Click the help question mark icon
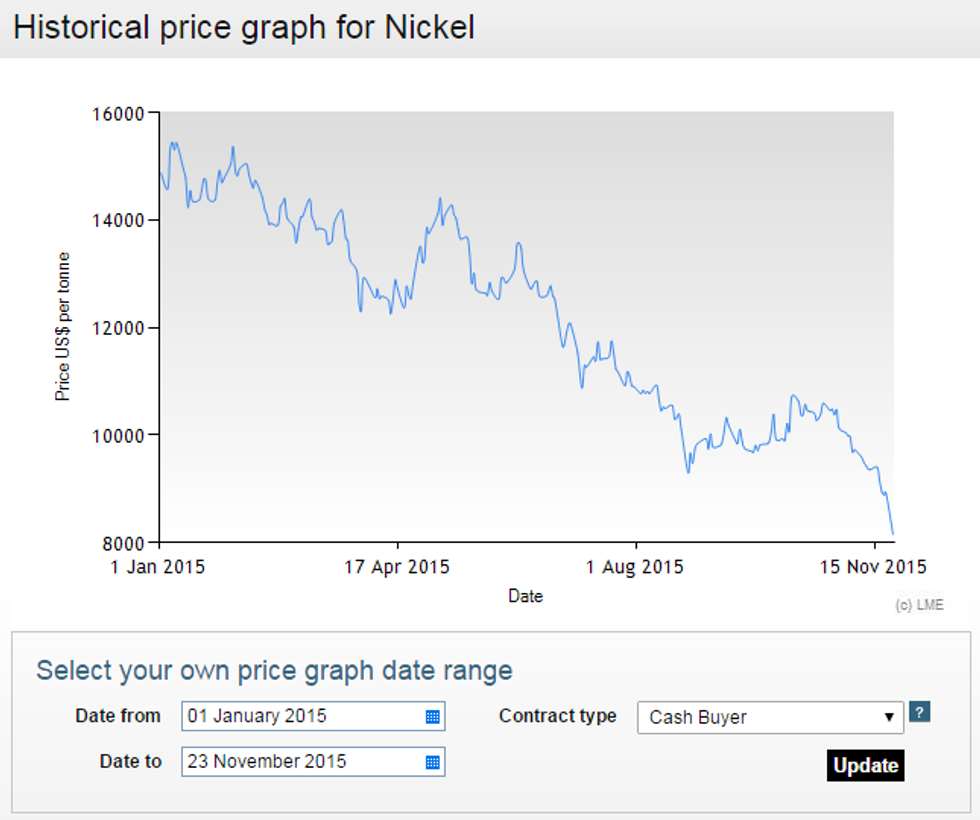This screenshot has width=980, height=820. [921, 712]
